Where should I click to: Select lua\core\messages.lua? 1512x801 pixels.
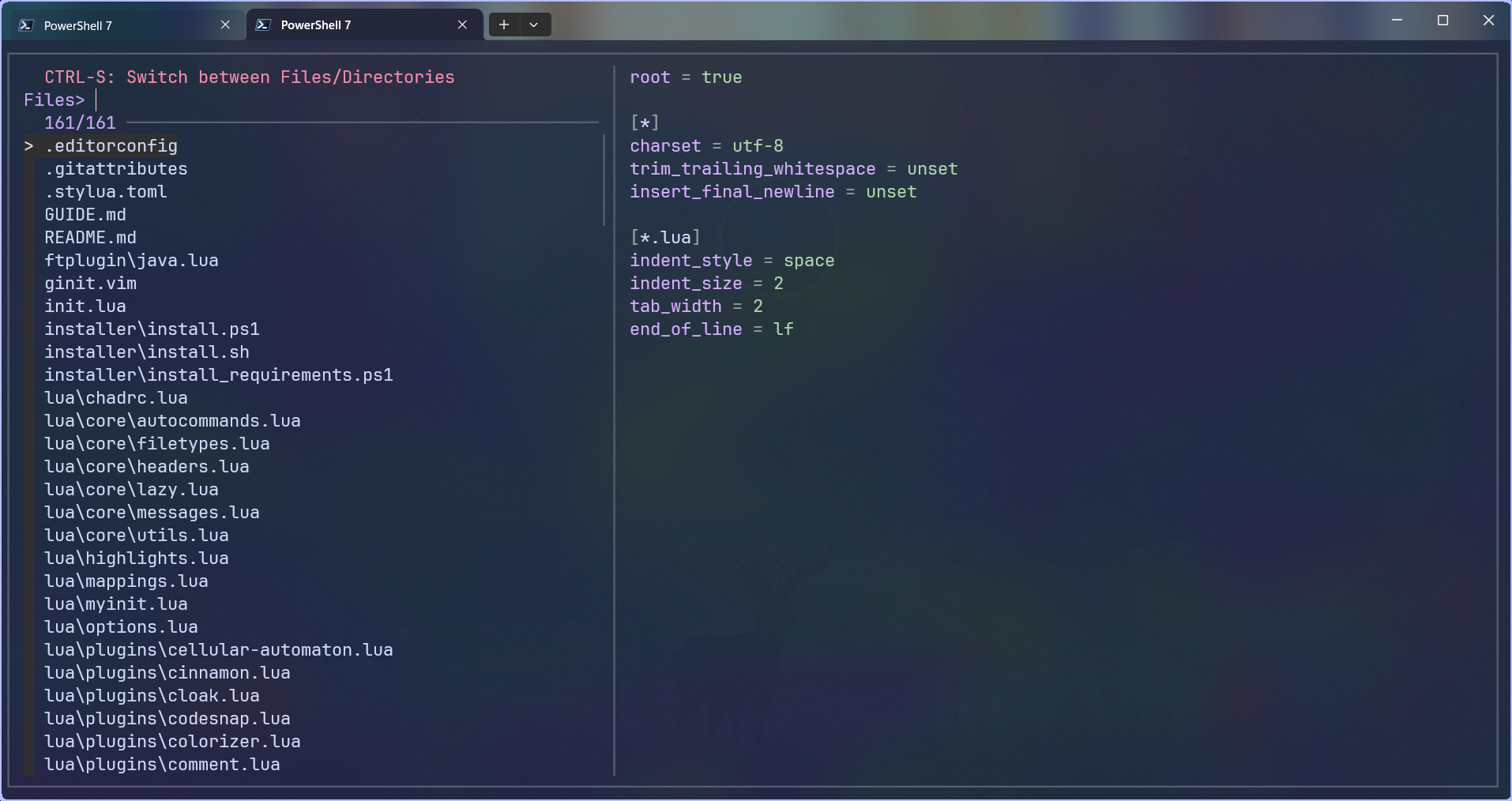pos(152,513)
